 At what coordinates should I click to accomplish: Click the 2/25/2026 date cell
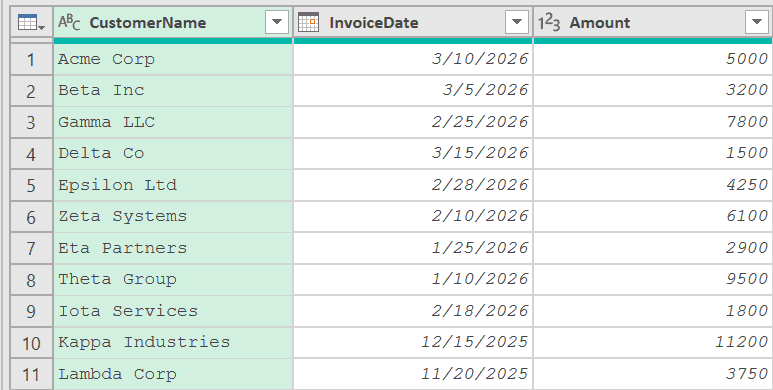(413, 122)
